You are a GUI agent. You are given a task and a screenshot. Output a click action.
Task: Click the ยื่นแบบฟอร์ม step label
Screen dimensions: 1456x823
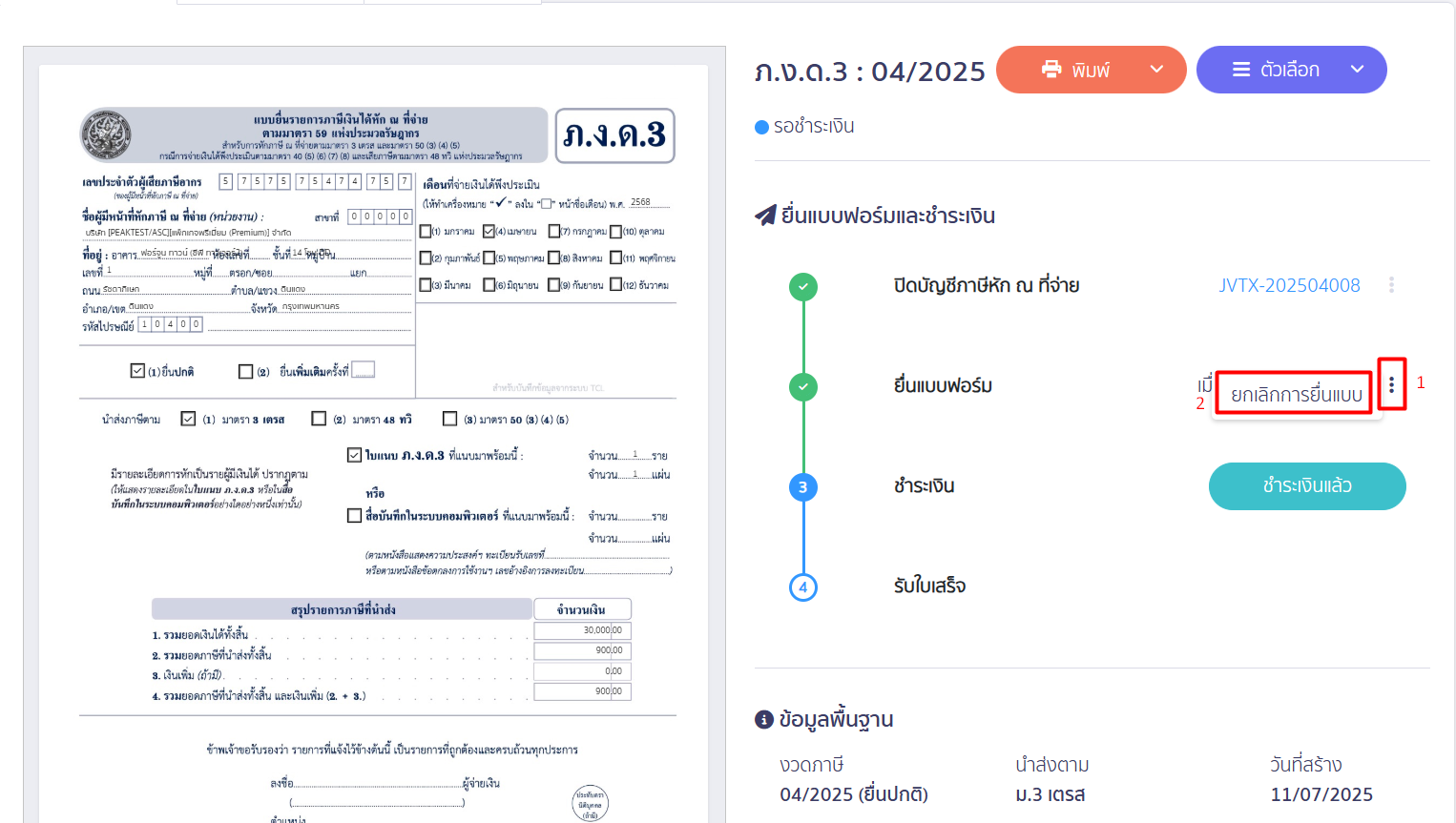coord(943,385)
